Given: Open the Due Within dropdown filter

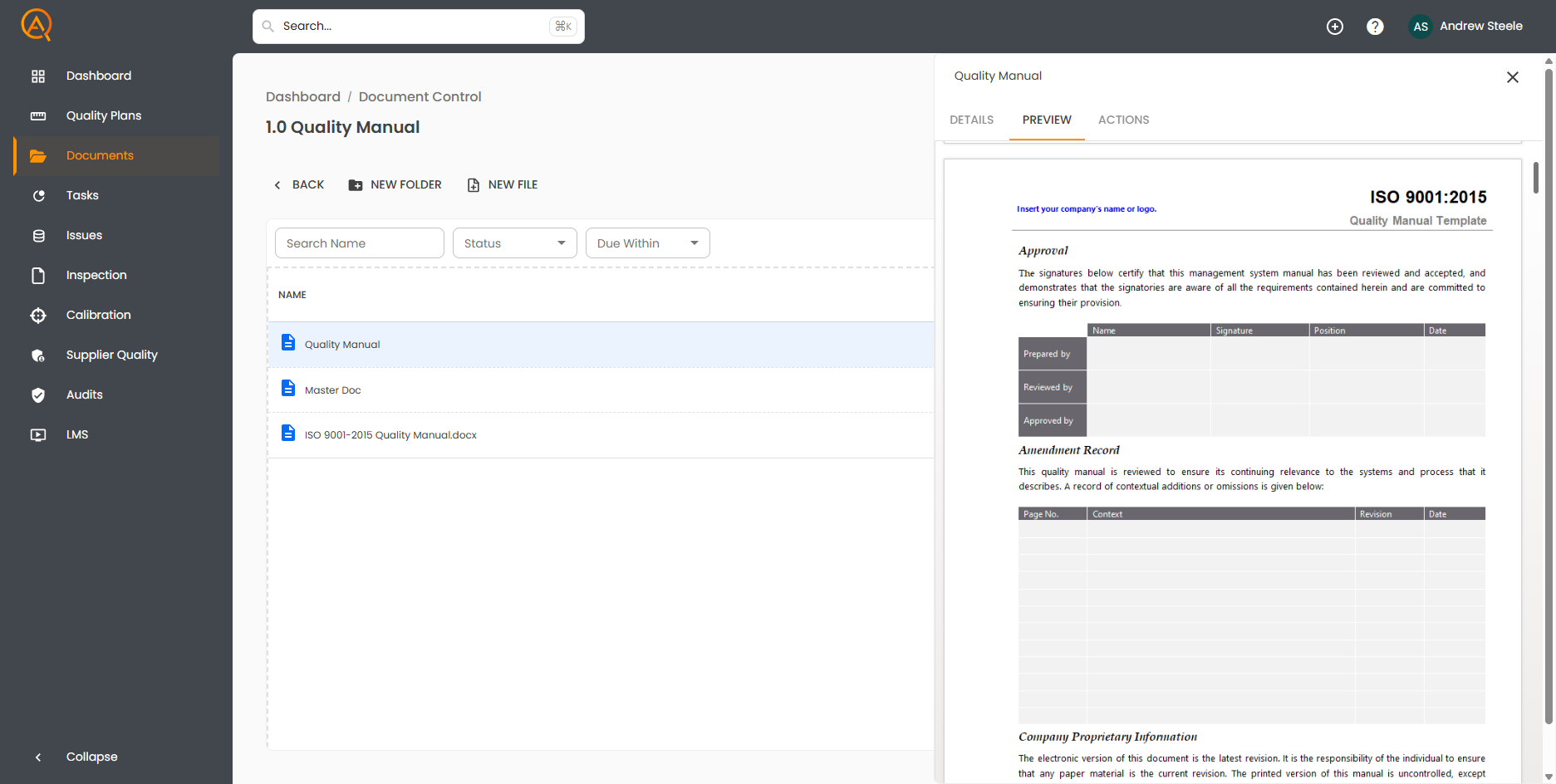Looking at the screenshot, I should [x=648, y=243].
